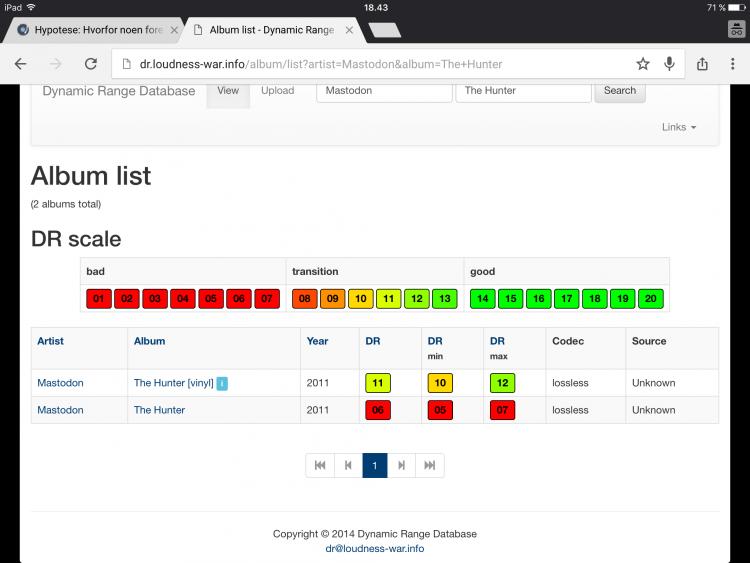Tap the microphone voice search icon
Screen dimensions: 750x563
[x=670, y=64]
